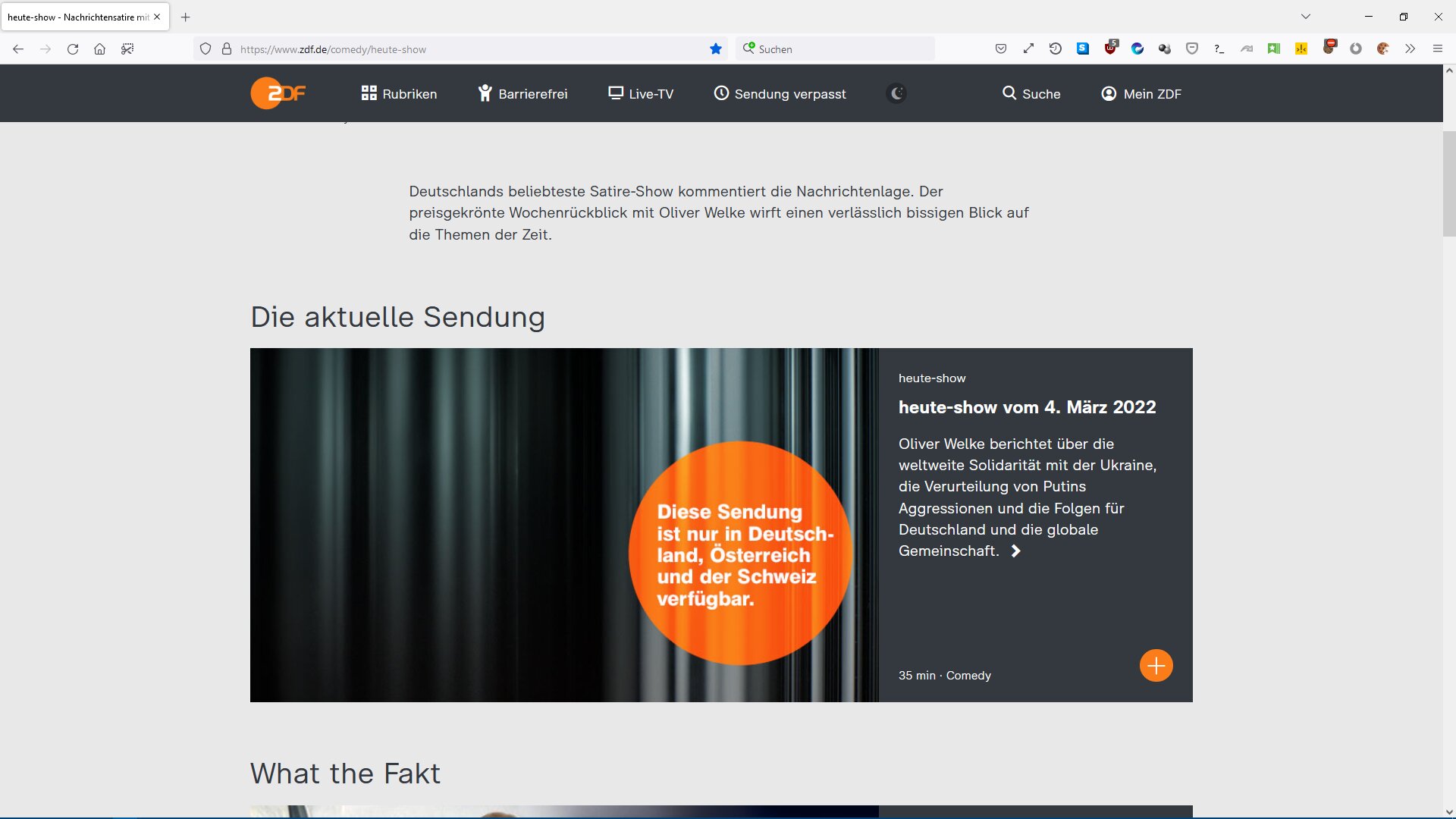Open list all tabs dropdown

coord(1305,17)
